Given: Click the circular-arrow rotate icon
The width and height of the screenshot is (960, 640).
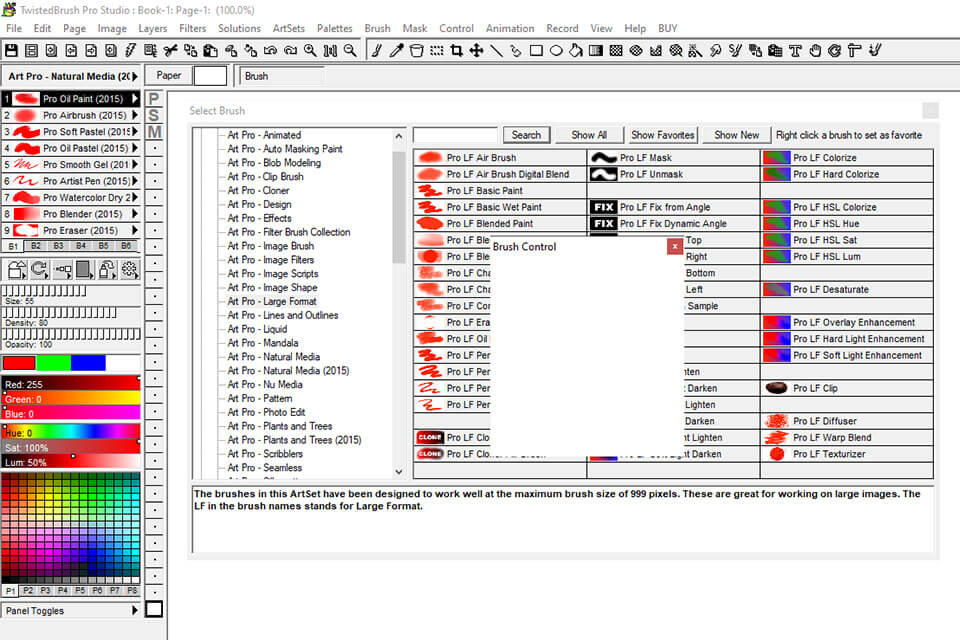Looking at the screenshot, I should 39,269.
